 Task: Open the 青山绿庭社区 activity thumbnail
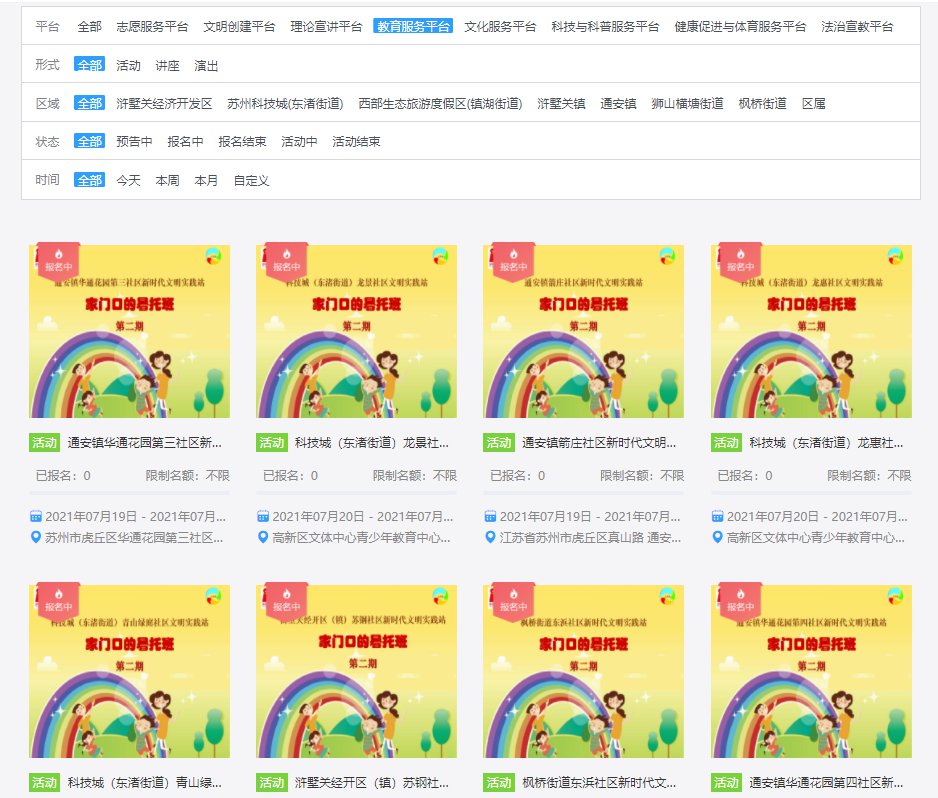129,670
